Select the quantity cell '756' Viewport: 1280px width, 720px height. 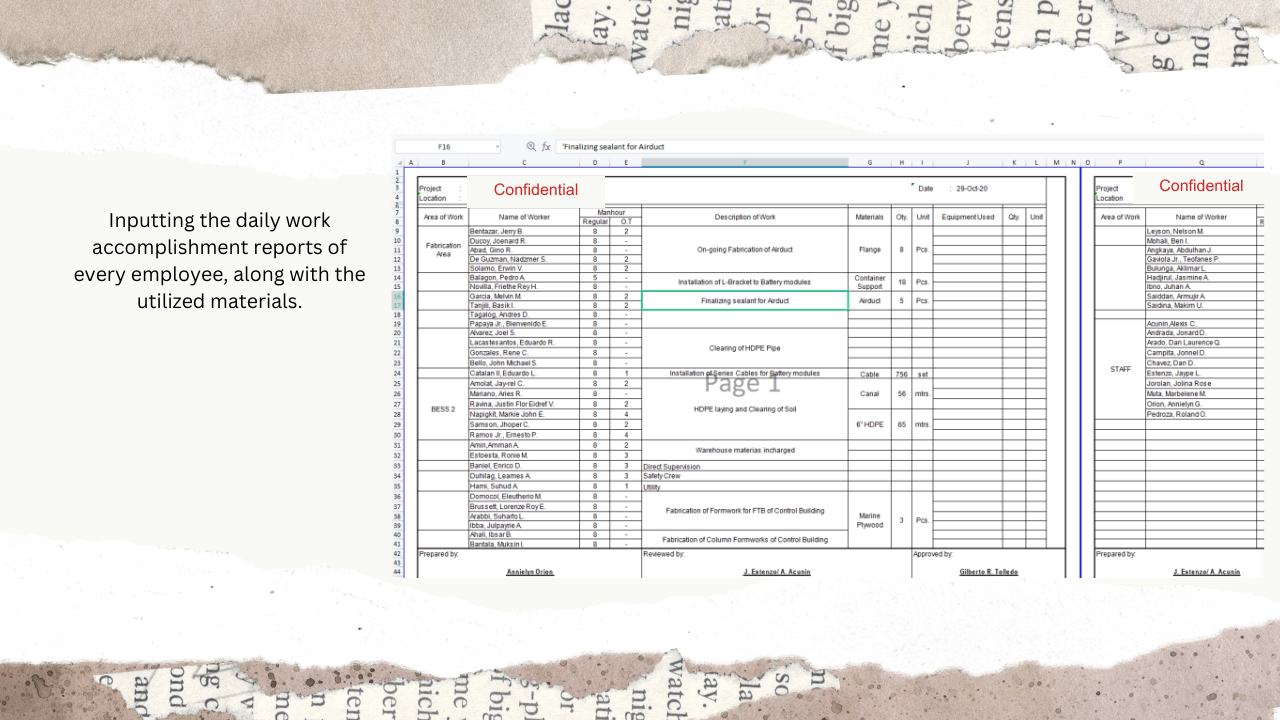(x=902, y=374)
